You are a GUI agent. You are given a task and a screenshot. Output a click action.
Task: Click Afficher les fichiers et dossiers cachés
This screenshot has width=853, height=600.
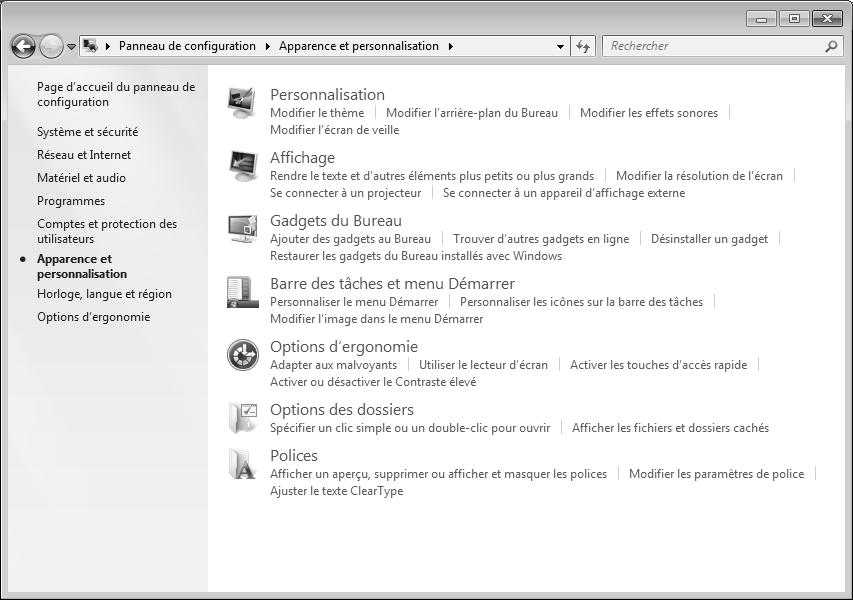(670, 428)
